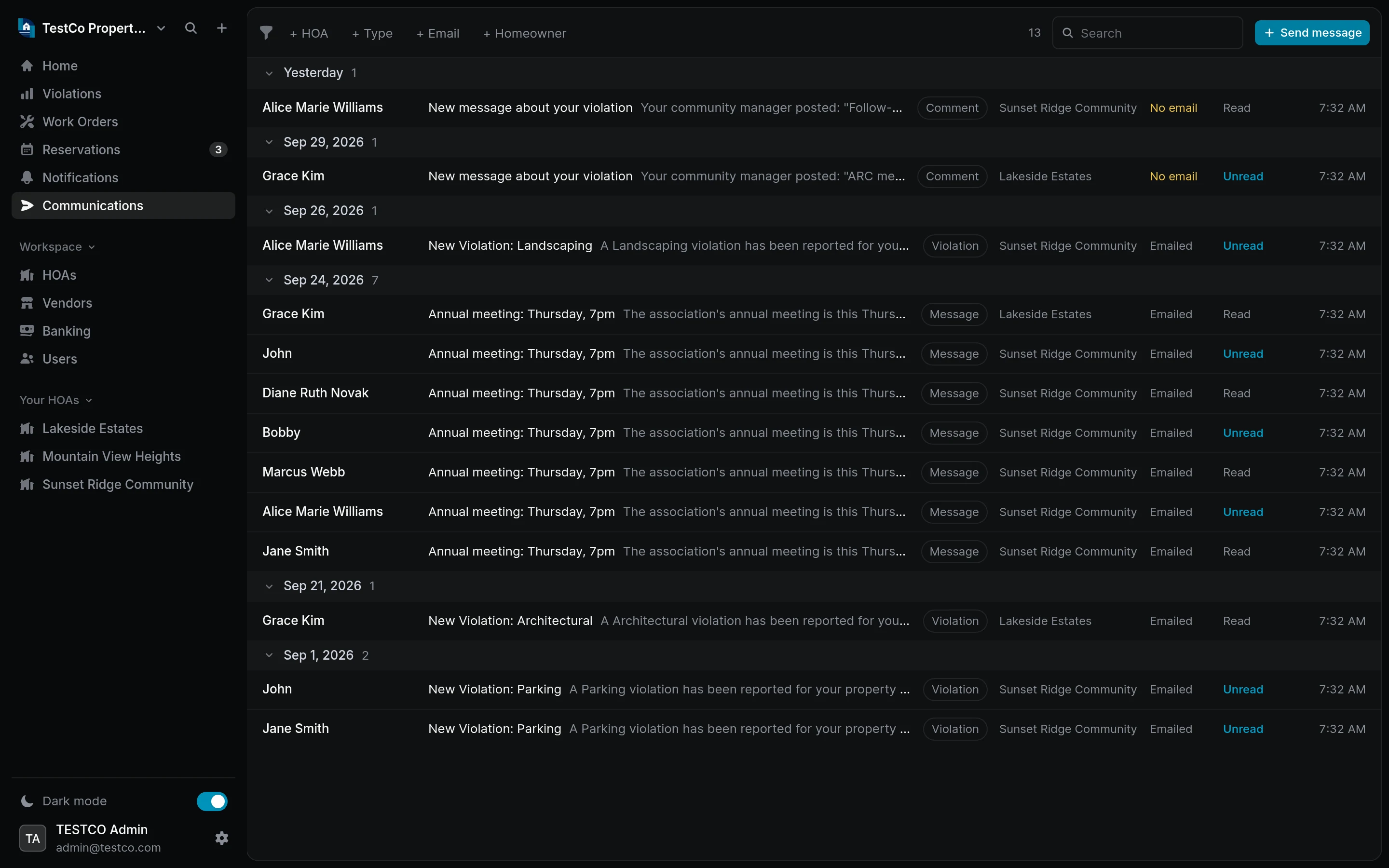The width and height of the screenshot is (1389, 868).
Task: Collapse the Your HOAs section
Action: click(55, 400)
